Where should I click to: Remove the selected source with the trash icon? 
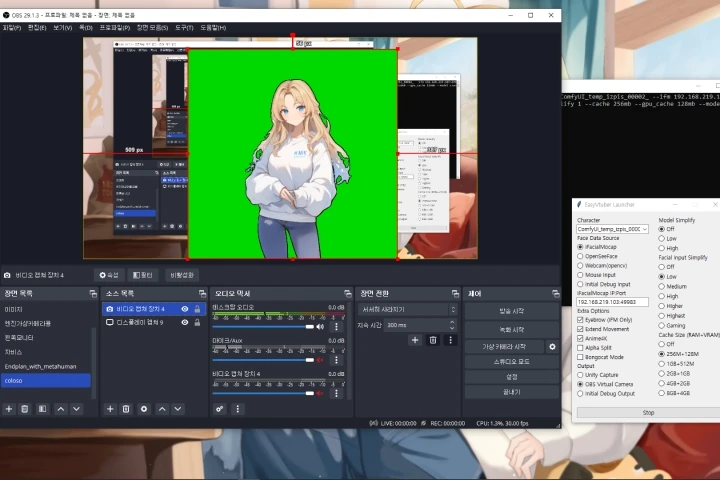click(126, 409)
